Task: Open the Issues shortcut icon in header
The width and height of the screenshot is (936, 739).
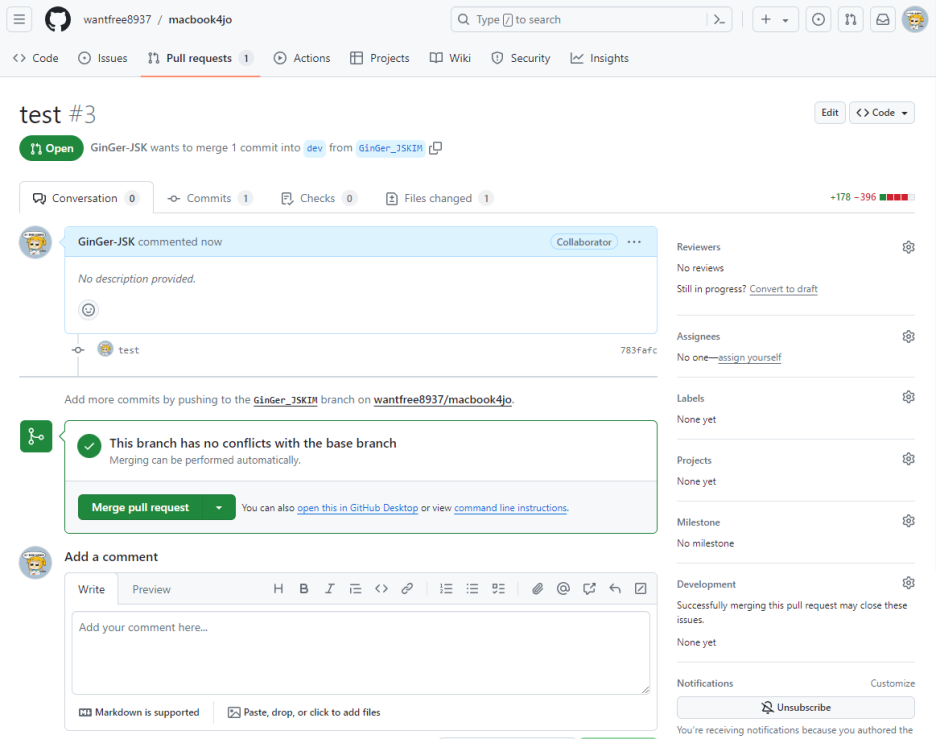Action: click(818, 20)
